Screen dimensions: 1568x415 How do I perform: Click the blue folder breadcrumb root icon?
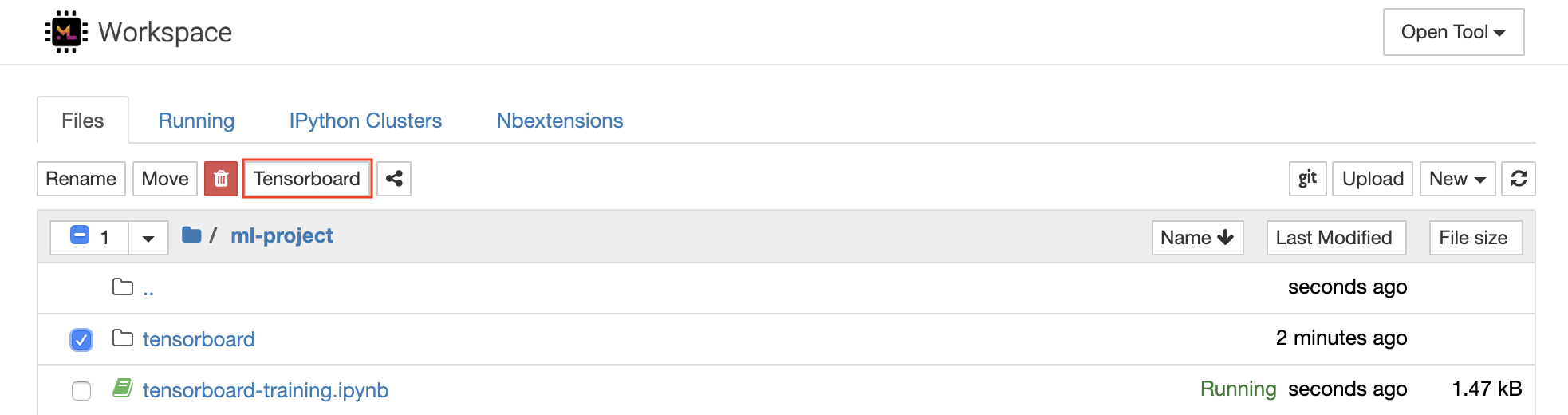click(x=191, y=235)
